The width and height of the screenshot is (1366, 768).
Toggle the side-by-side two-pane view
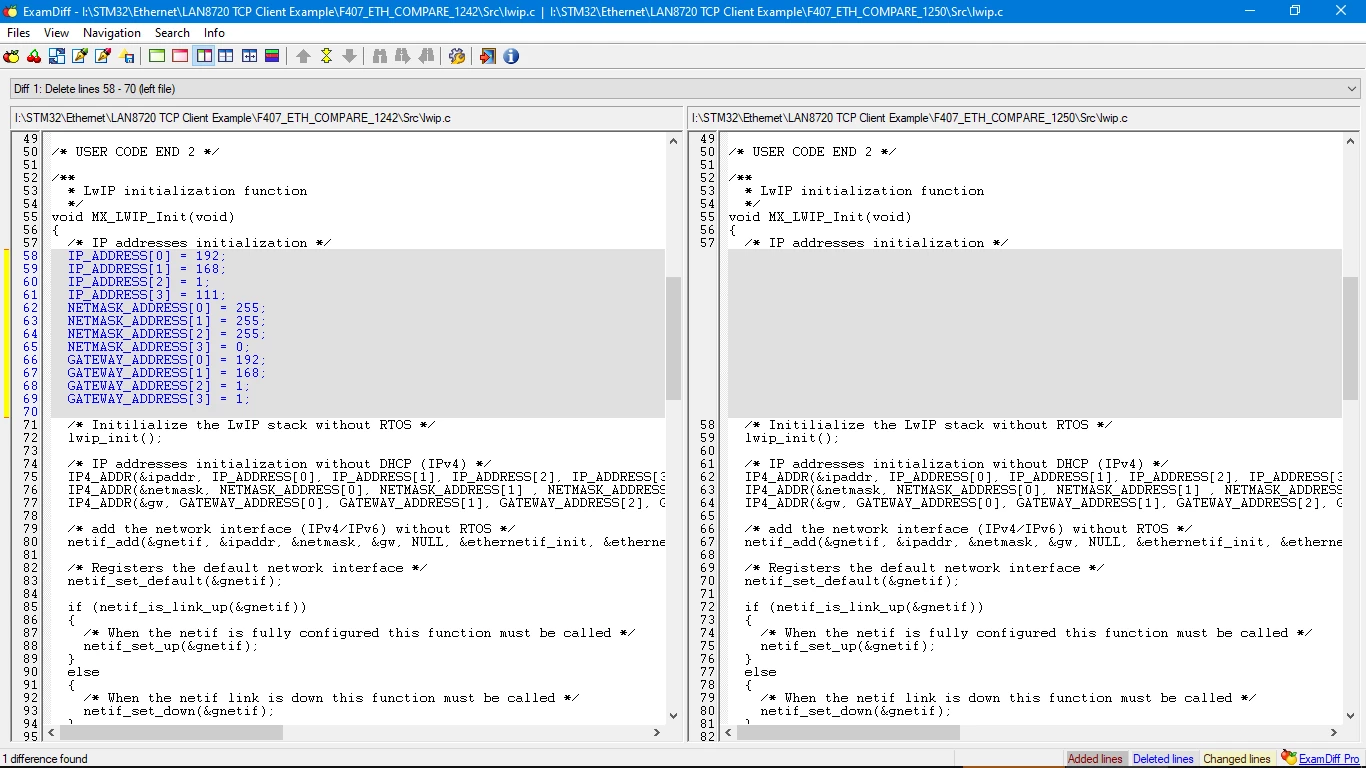(x=204, y=56)
